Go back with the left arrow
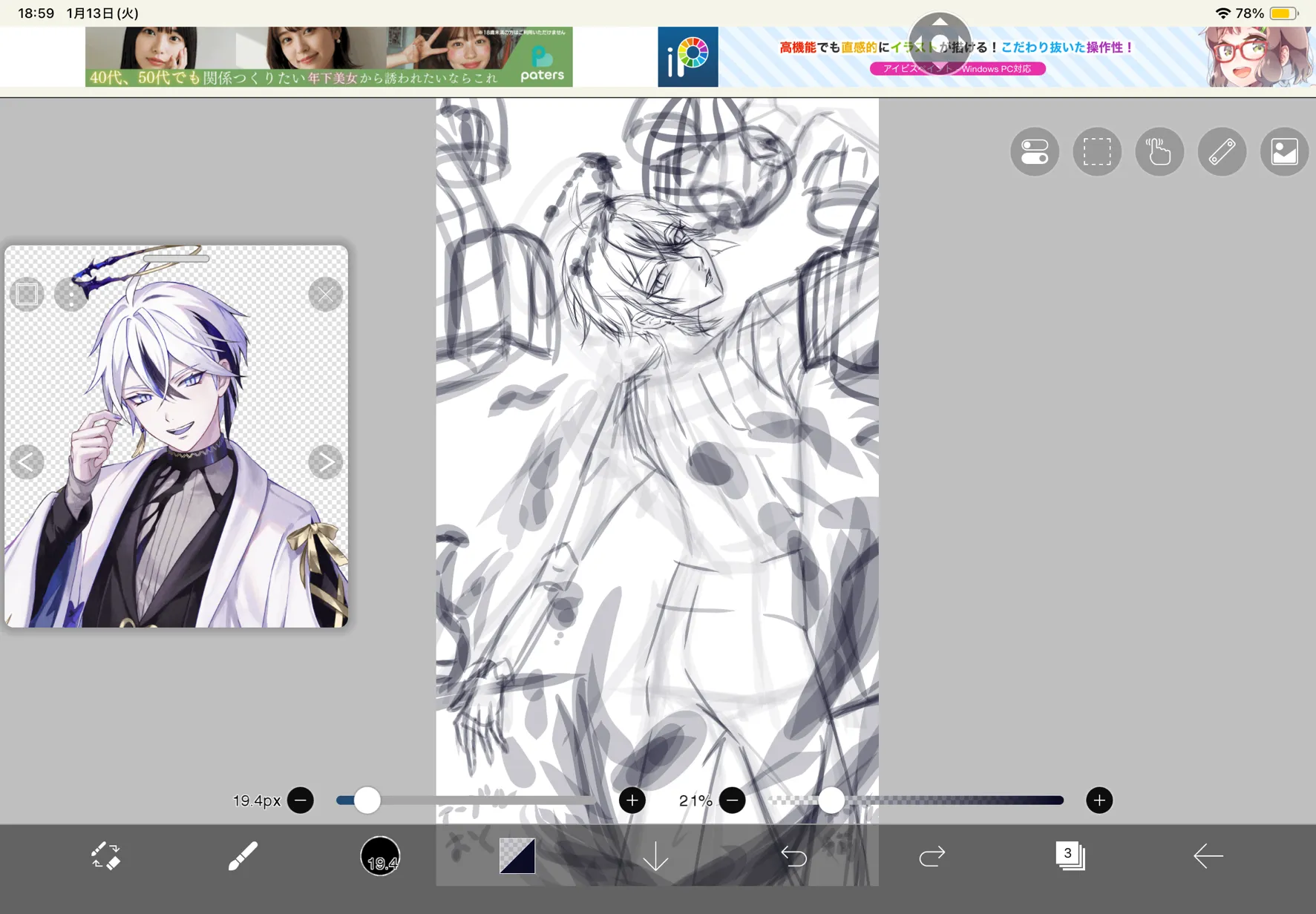Viewport: 1316px width, 914px height. pos(1208,856)
